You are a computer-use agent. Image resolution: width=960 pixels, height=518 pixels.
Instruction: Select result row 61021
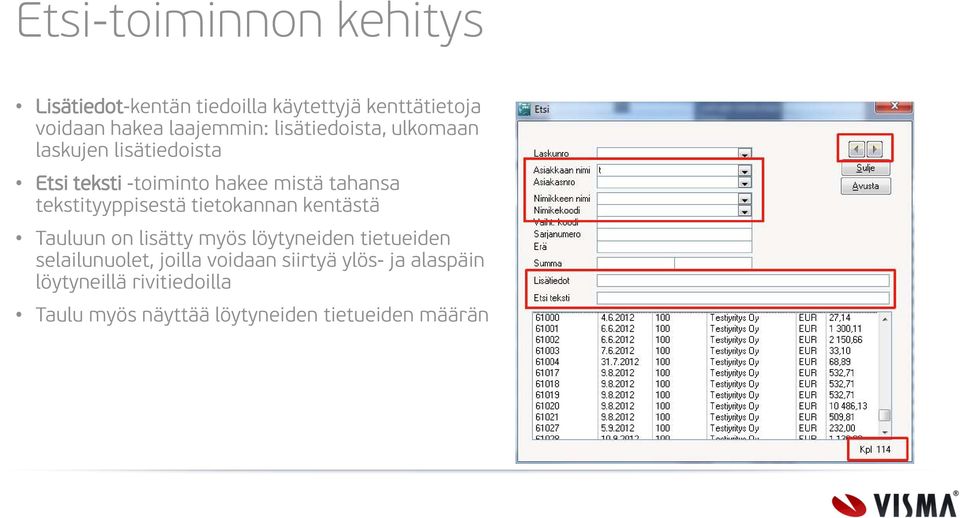pos(706,417)
